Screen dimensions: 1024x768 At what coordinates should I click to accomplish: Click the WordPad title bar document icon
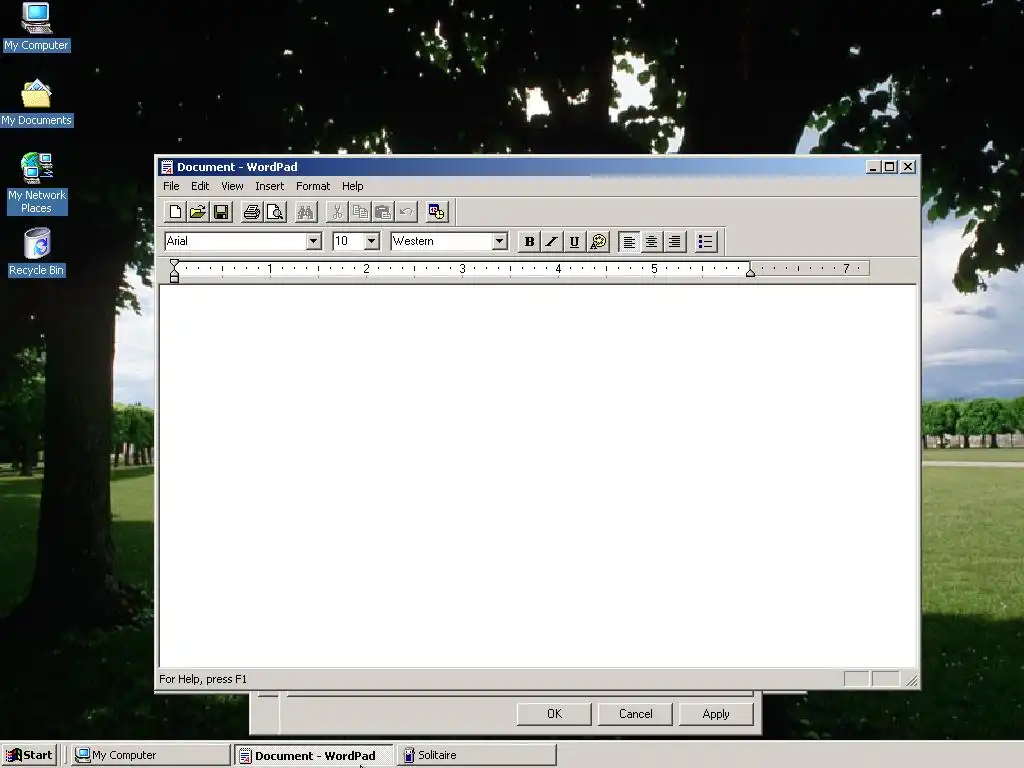[x=167, y=167]
